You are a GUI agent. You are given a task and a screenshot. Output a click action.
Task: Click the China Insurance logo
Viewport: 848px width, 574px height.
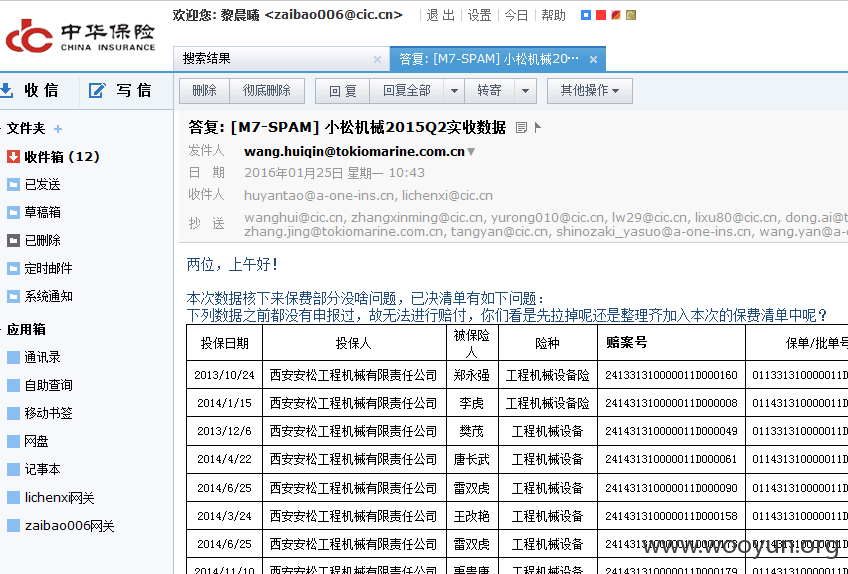pyautogui.click(x=80, y=36)
